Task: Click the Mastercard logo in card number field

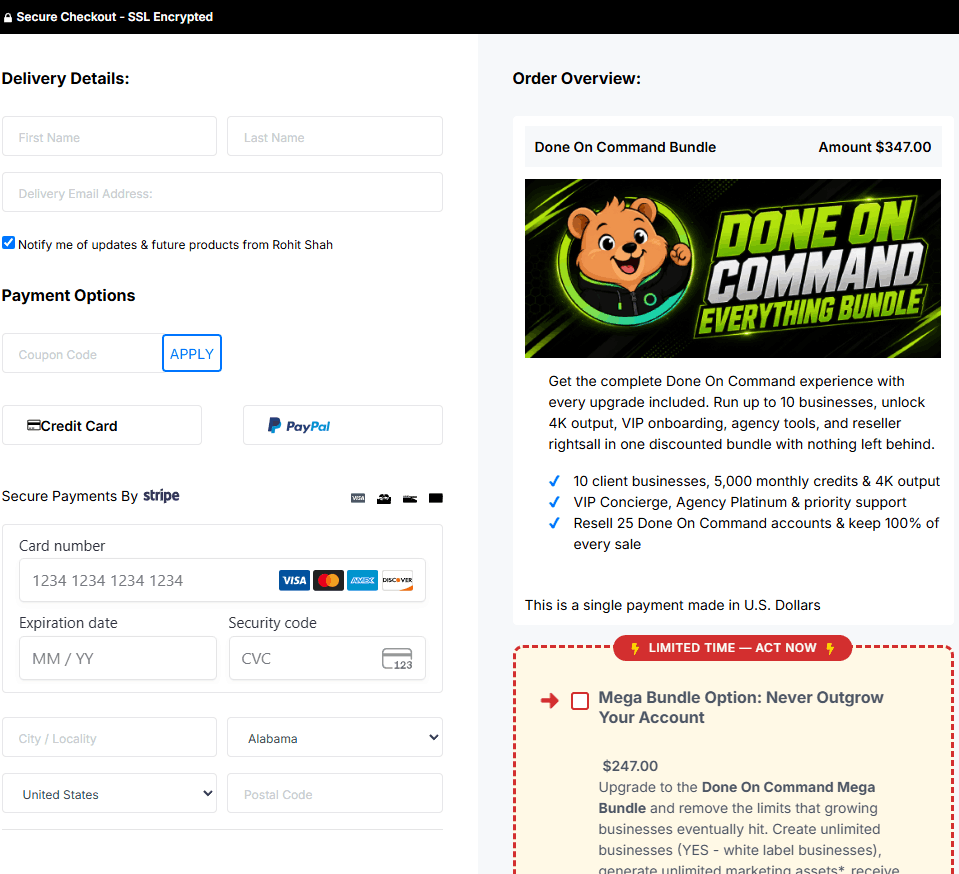Action: coord(328,580)
